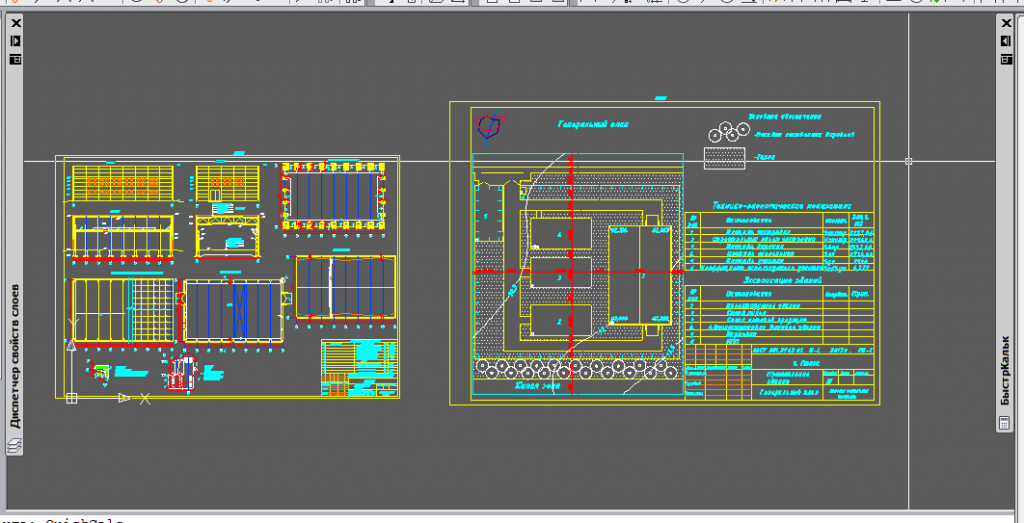Select the UCS origin icon in the drawing
Screen dimensions: 1024x523
click(x=72, y=398)
